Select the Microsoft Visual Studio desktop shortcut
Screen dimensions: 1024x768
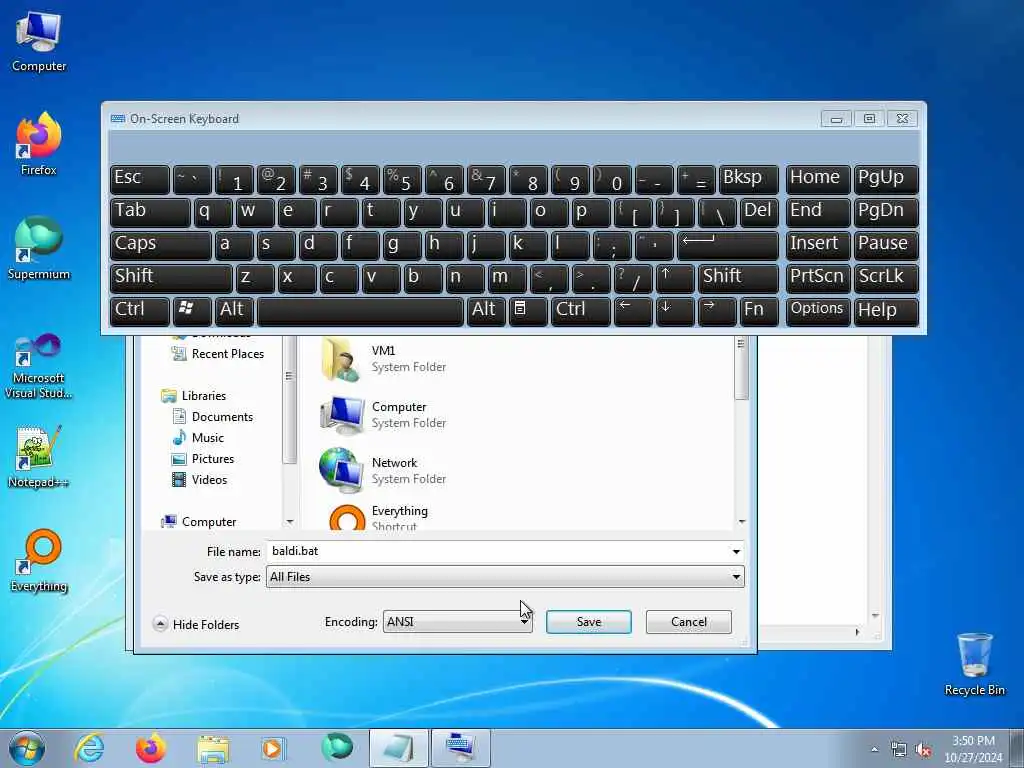(39, 366)
